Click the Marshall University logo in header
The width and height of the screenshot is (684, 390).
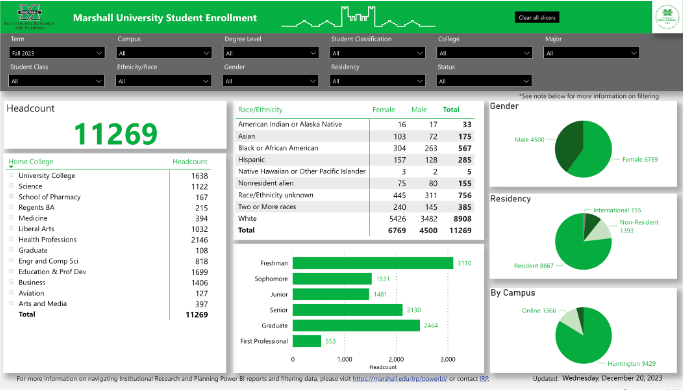coord(29,17)
